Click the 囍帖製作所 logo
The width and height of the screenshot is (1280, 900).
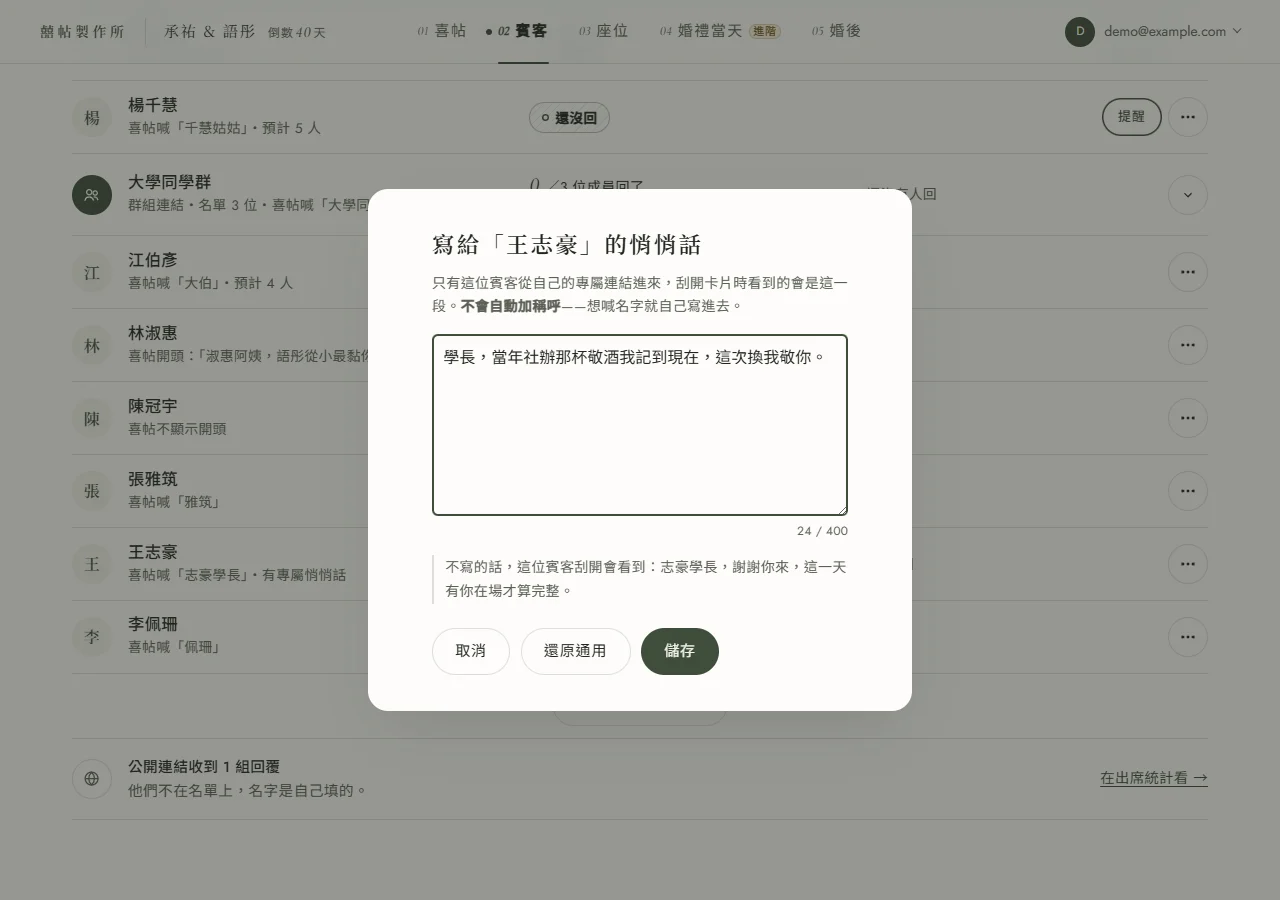point(83,32)
